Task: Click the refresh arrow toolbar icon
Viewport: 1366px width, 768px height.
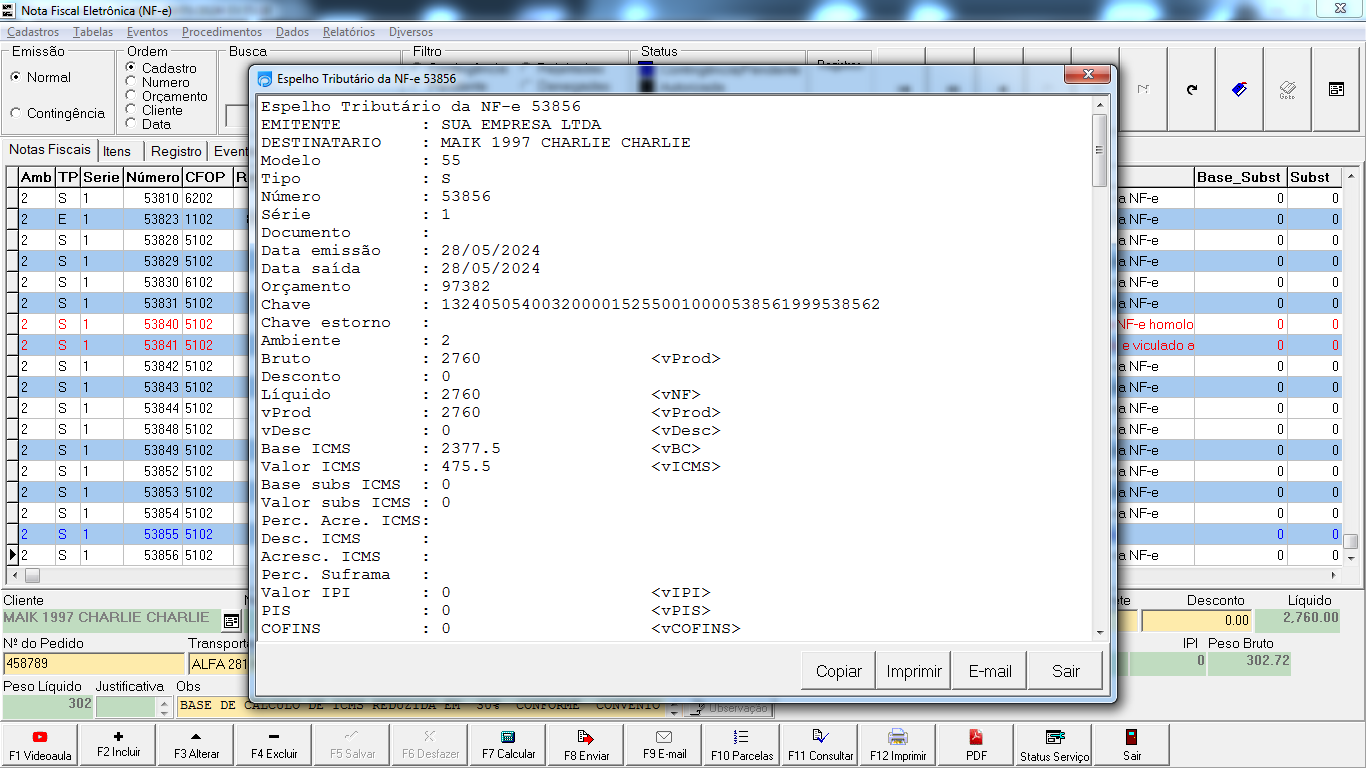Action: point(1192,90)
